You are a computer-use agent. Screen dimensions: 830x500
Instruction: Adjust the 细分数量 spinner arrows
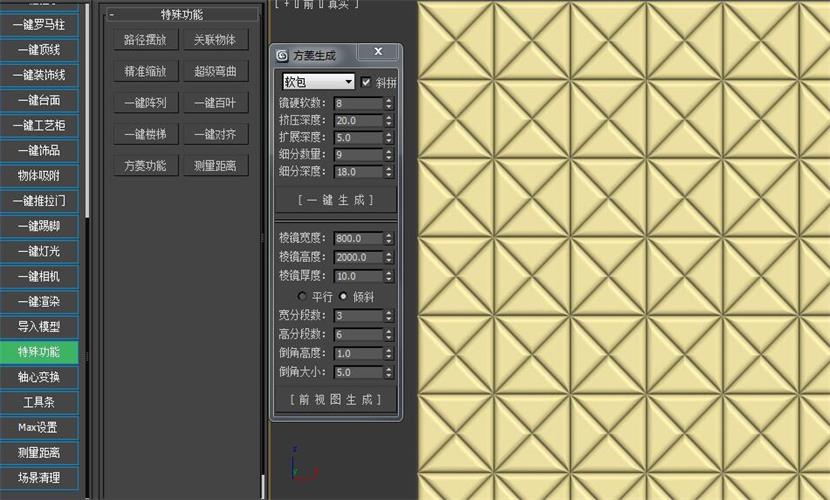[389, 155]
